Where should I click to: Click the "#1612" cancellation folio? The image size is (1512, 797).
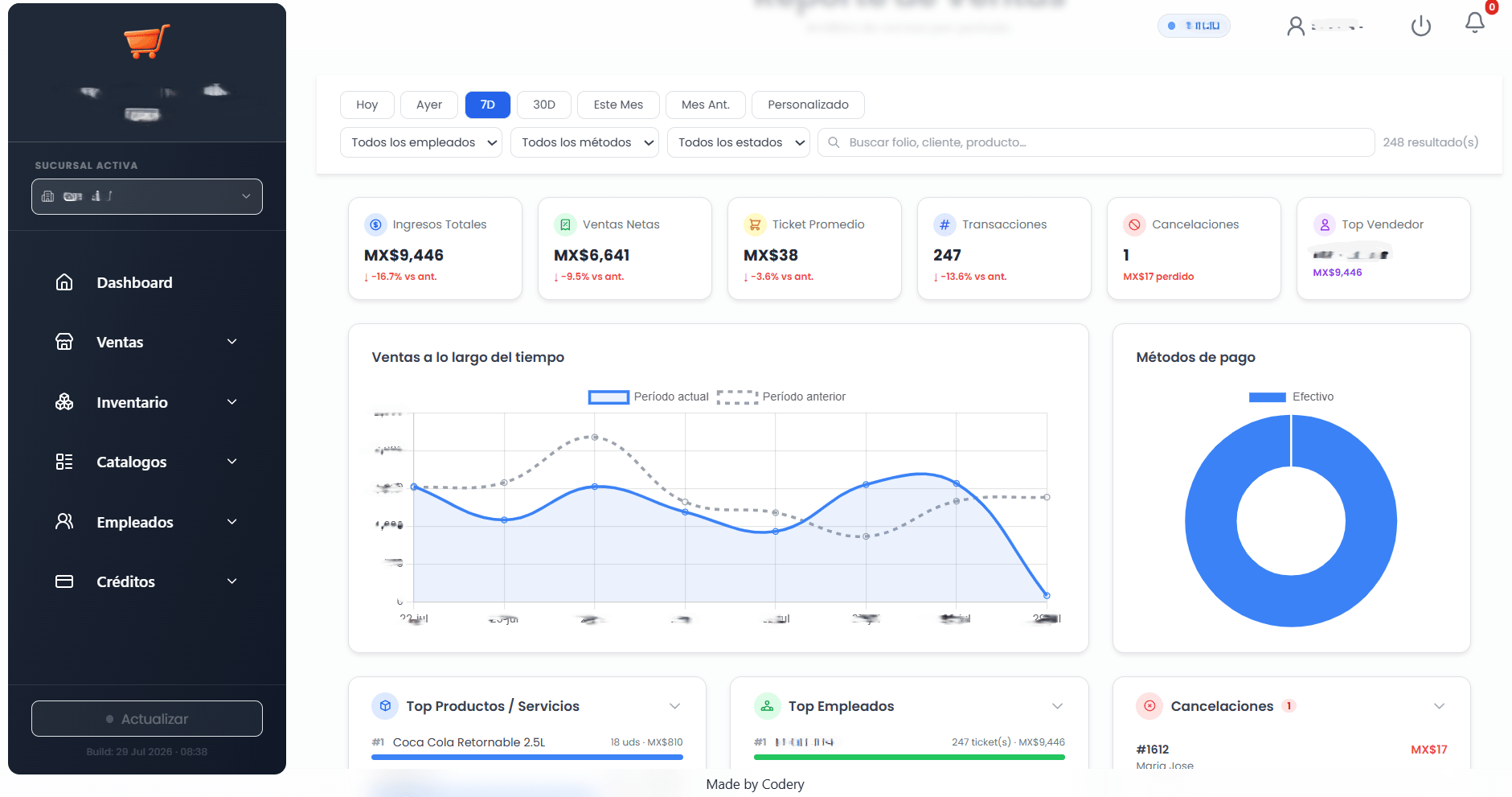pyautogui.click(x=1153, y=750)
